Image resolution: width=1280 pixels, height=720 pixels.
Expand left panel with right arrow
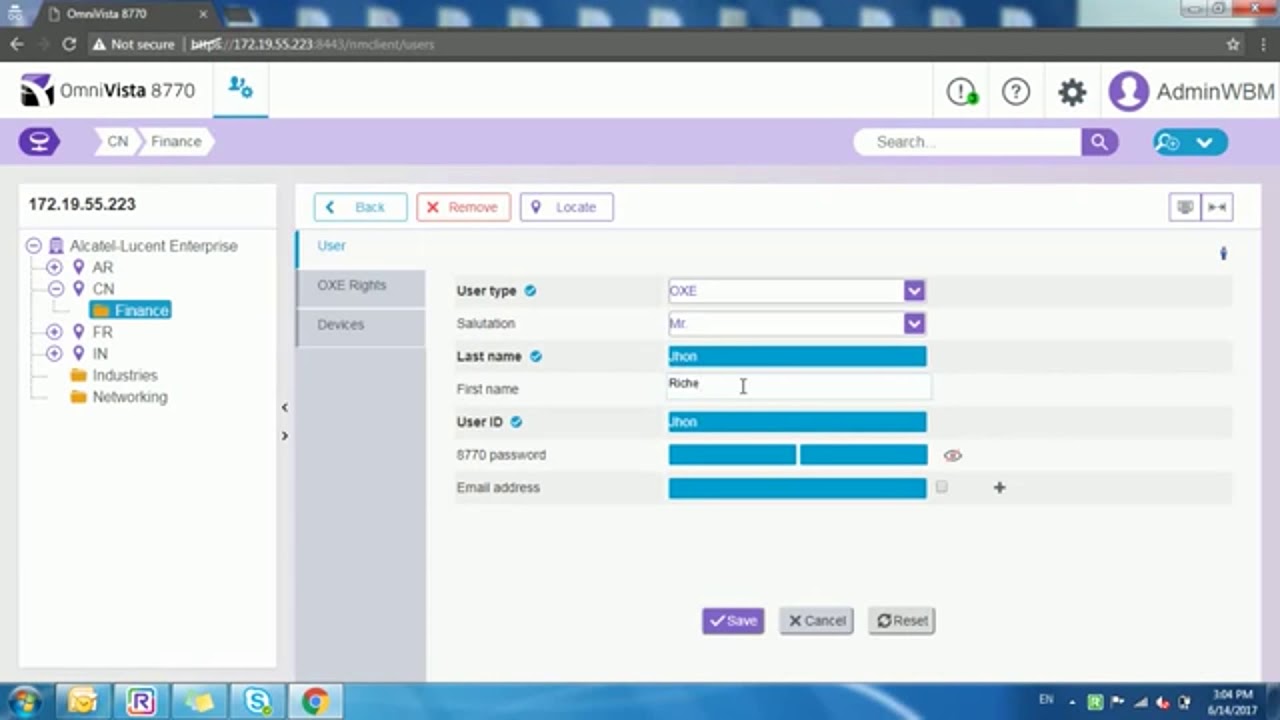click(284, 436)
